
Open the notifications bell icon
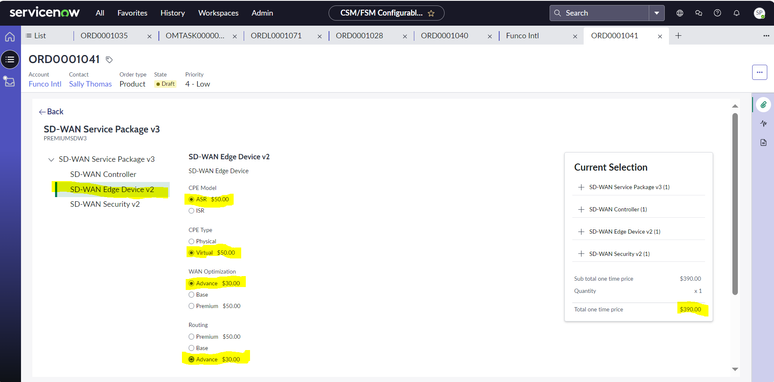736,13
